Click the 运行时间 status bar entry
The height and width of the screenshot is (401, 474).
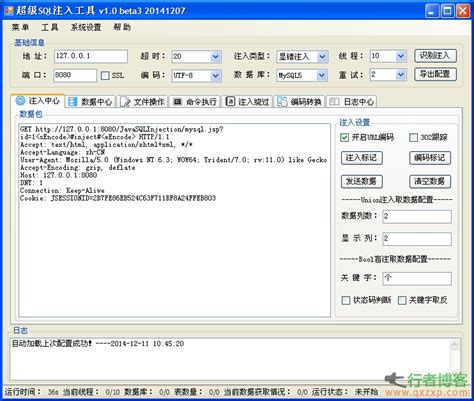coord(32,392)
